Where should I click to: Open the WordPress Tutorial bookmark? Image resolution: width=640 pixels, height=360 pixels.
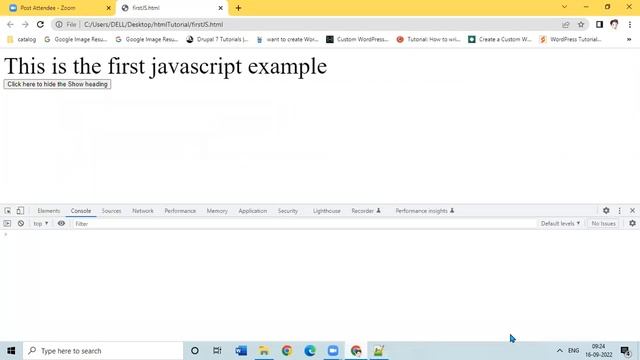(x=571, y=40)
